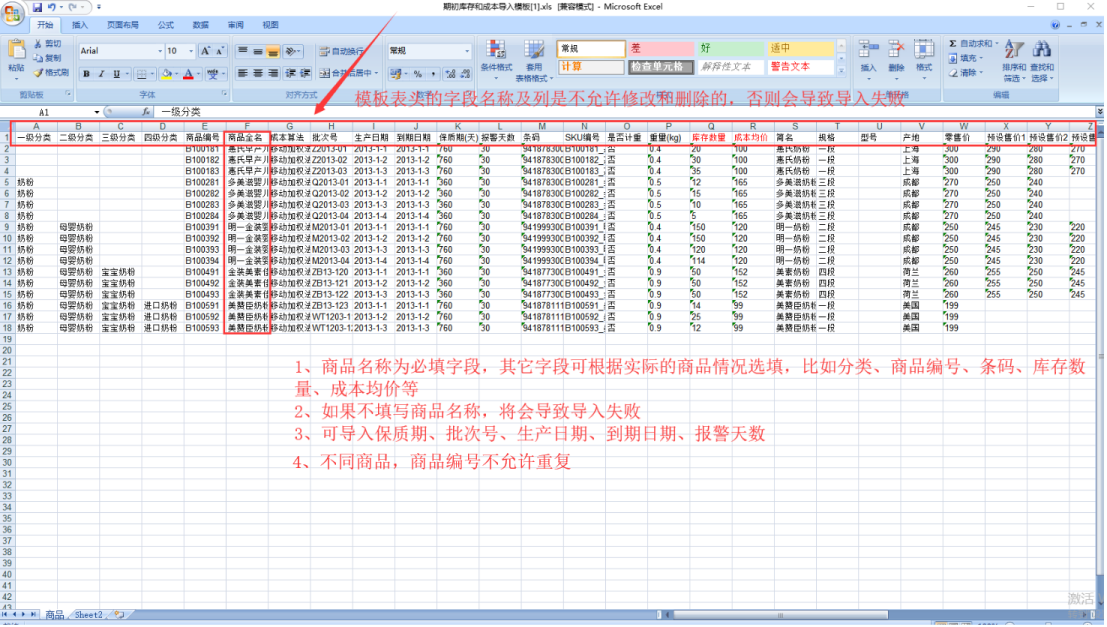Increase font size with large A icon

tap(205, 51)
